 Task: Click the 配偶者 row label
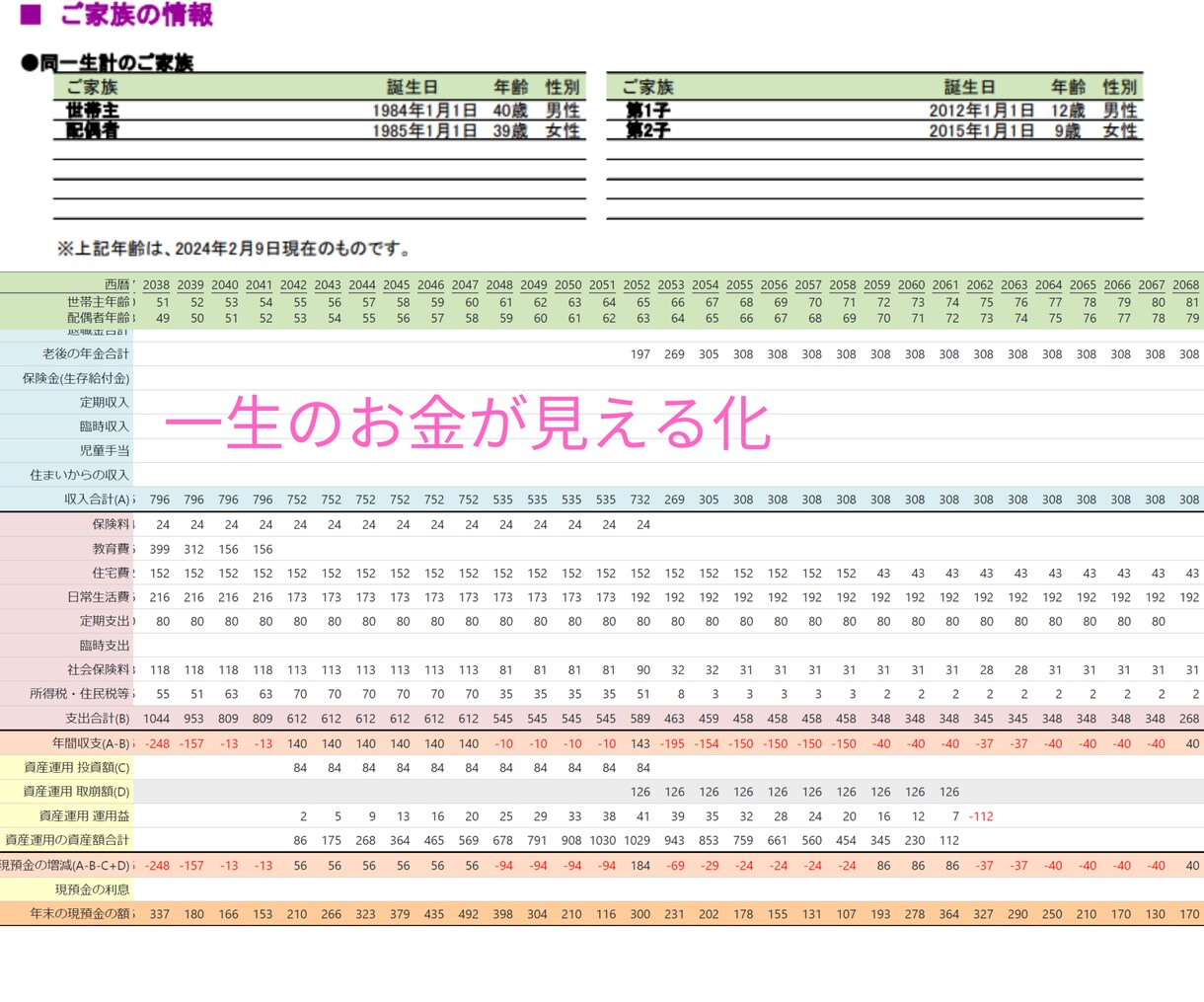(x=93, y=130)
